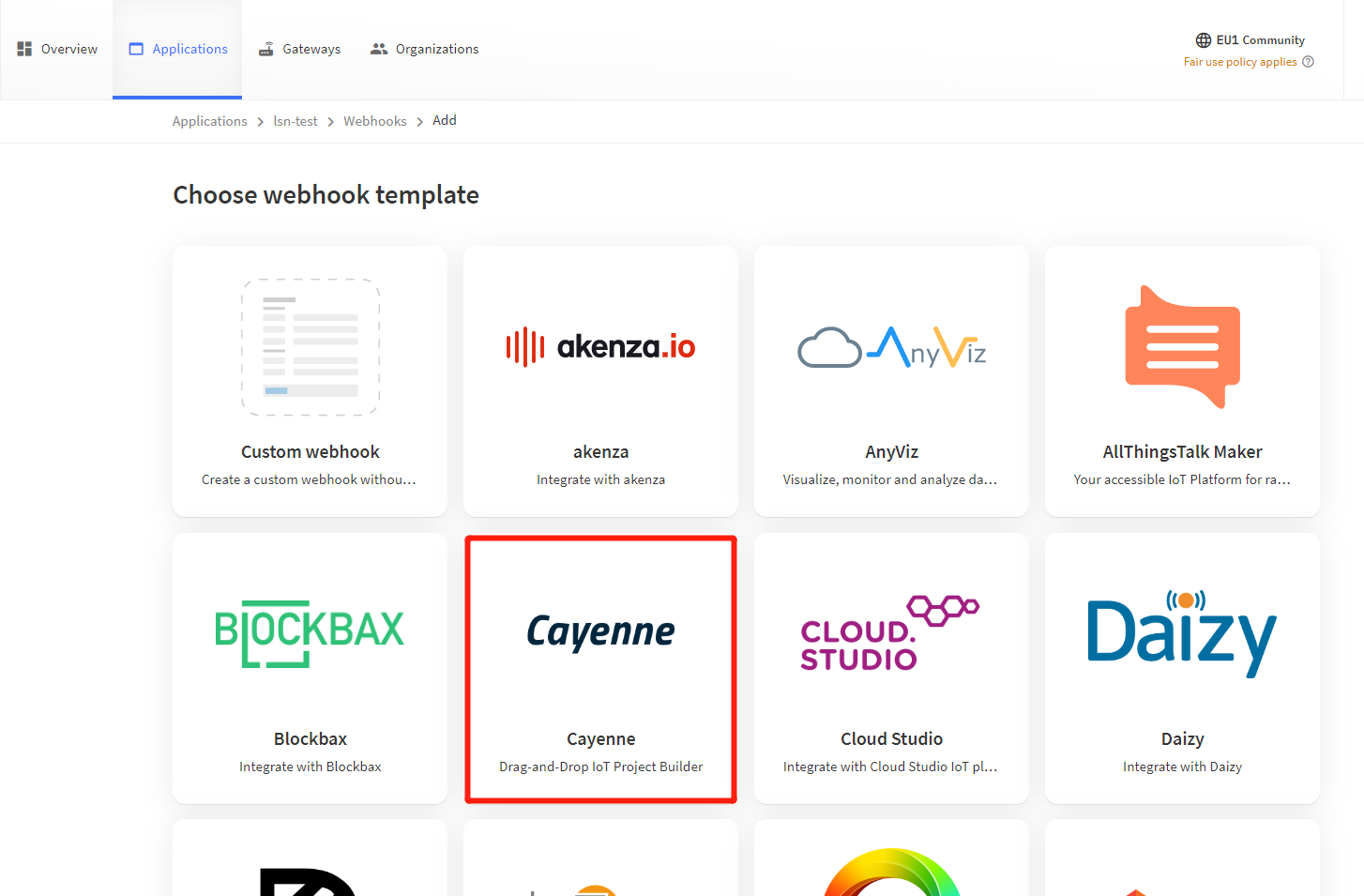Click 'Your accessible IoT Platform for ra…' description
This screenshot has height=896, width=1364.
pyautogui.click(x=1182, y=479)
